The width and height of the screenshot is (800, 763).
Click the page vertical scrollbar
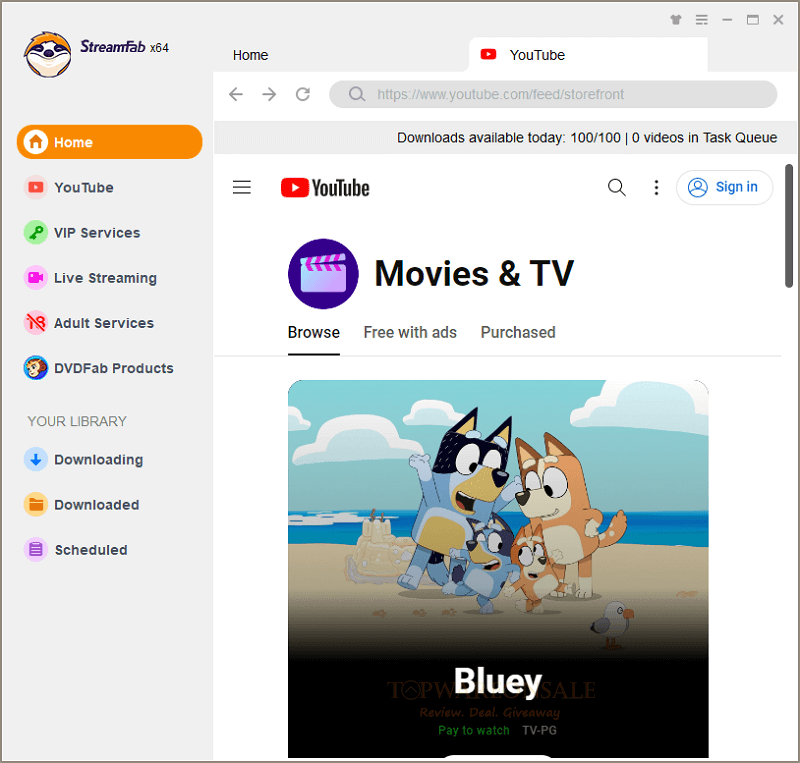(789, 226)
